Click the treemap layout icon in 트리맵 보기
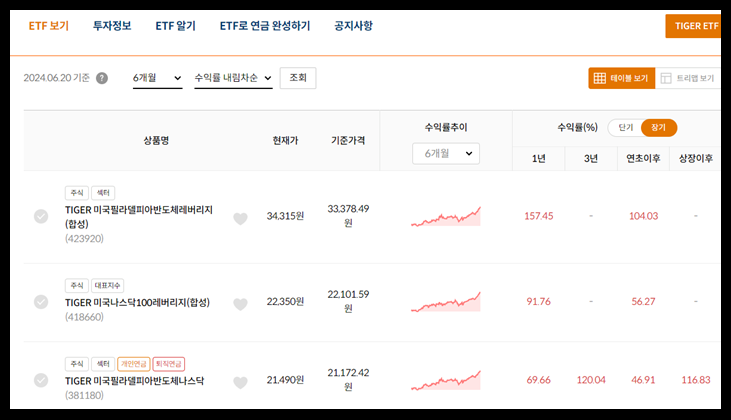 [666, 78]
